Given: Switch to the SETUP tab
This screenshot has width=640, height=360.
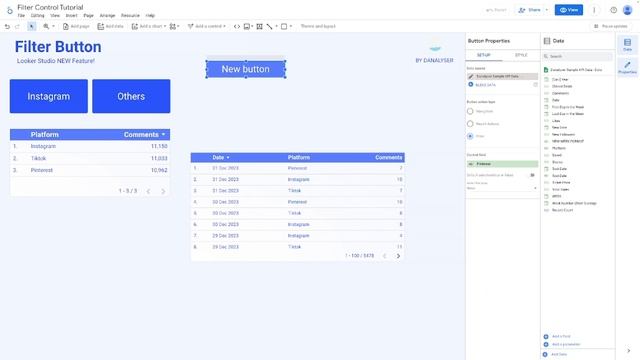Looking at the screenshot, I should click(x=484, y=55).
